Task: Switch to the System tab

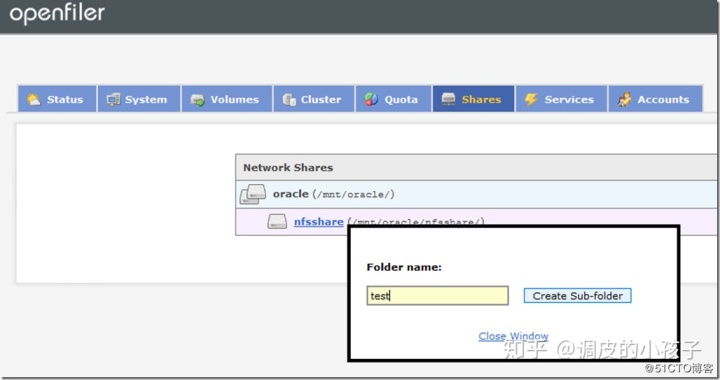Action: 139,99
